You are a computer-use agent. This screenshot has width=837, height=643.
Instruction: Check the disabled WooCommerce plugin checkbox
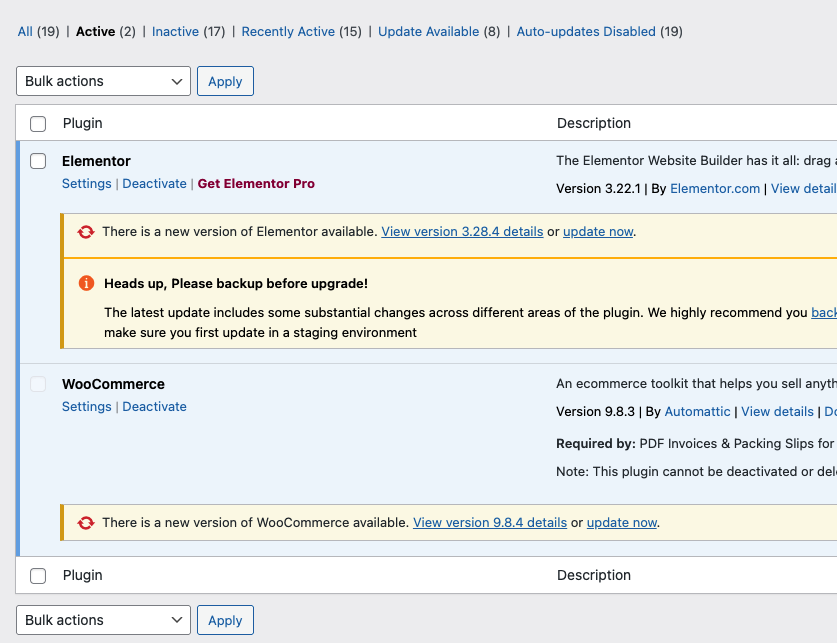[x=38, y=384]
